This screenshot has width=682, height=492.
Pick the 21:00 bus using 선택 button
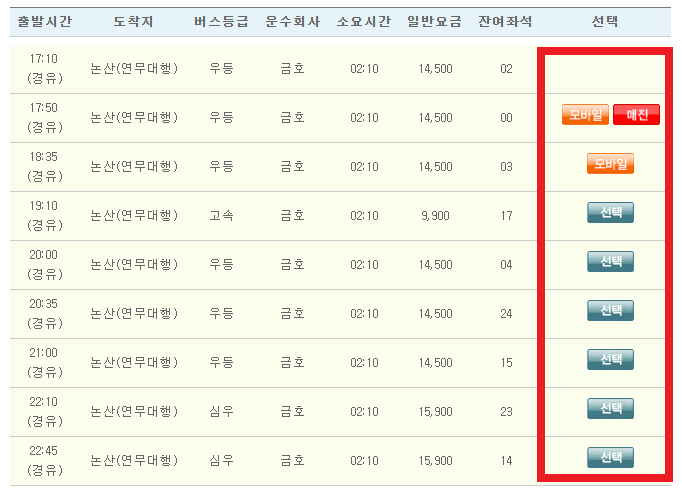(x=610, y=359)
